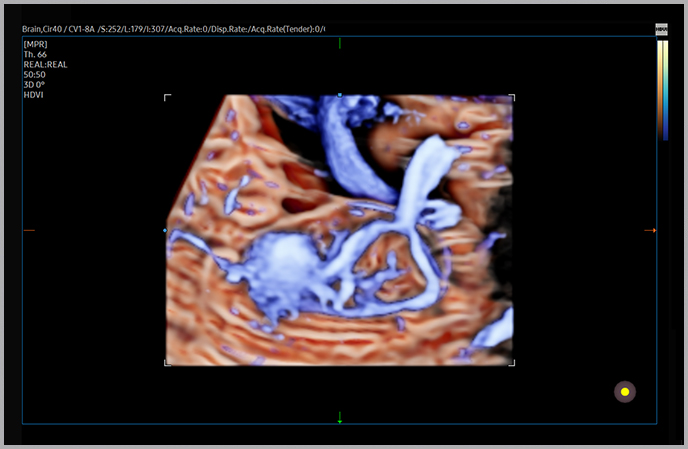Click the yellow dot indicator button
The image size is (688, 449).
pyautogui.click(x=625, y=392)
